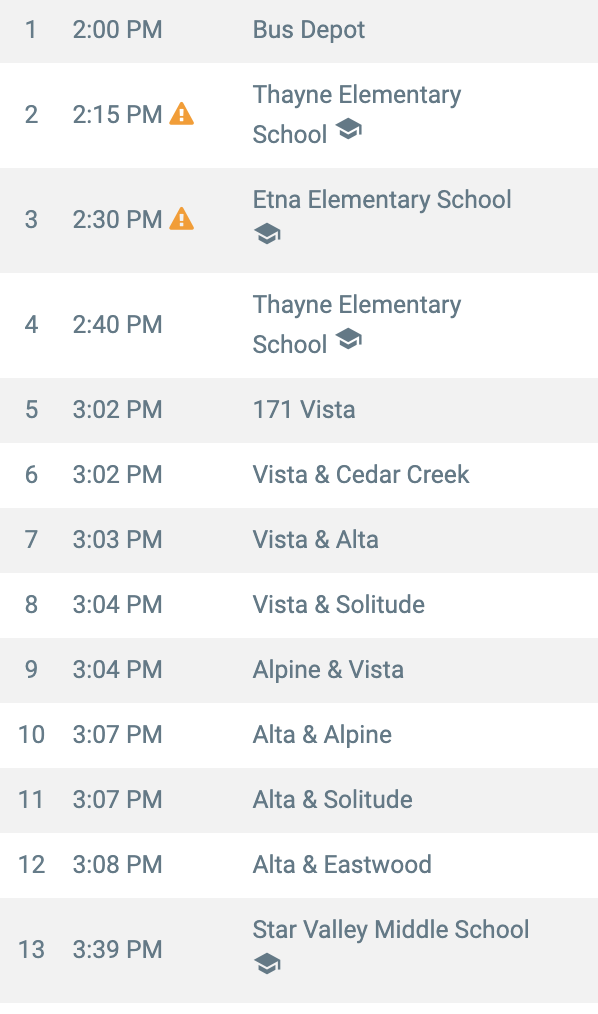Click the Etna Elementary School stop name

[382, 199]
